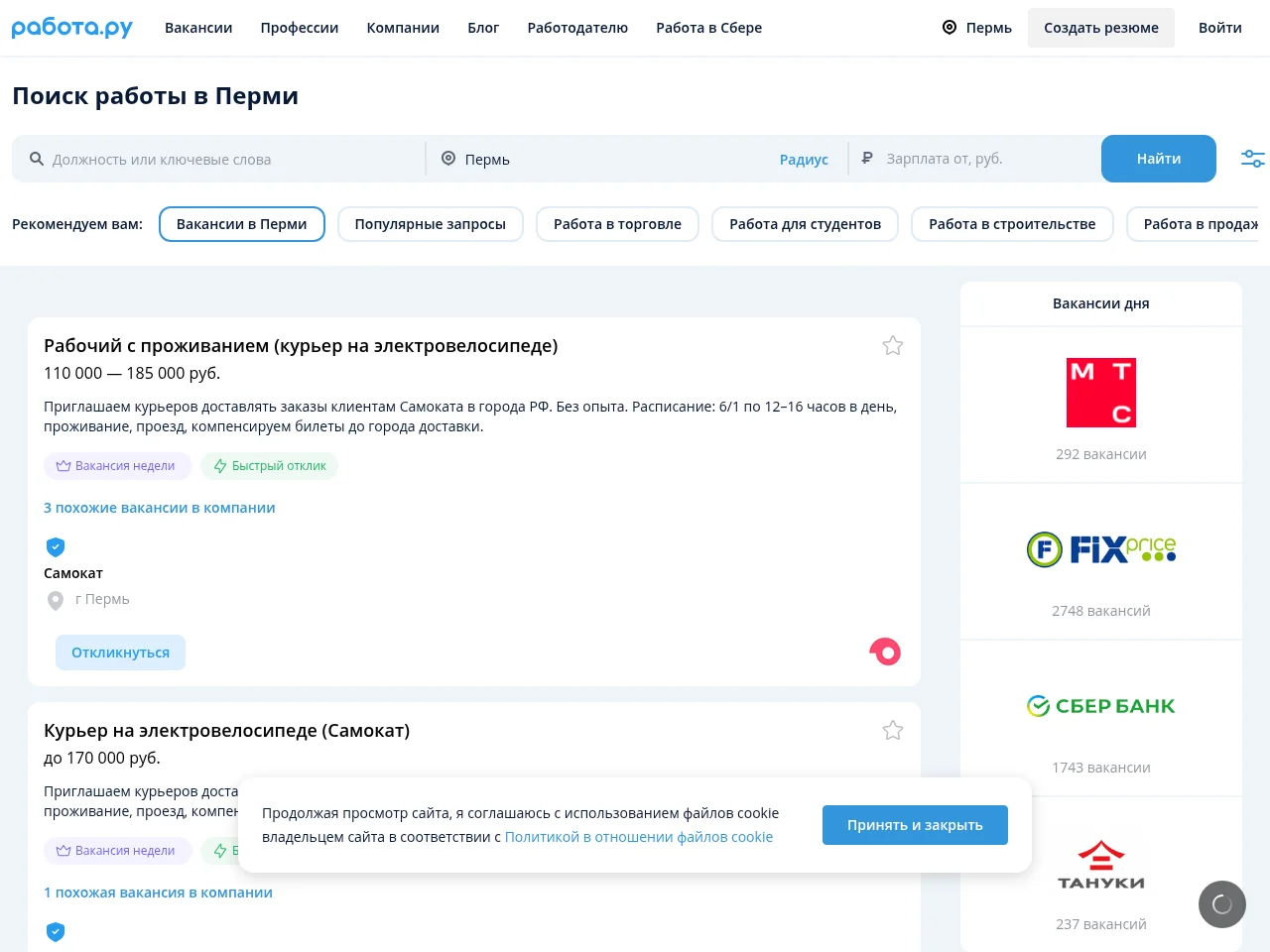Focus the Зарплата от salary field

[x=976, y=159]
